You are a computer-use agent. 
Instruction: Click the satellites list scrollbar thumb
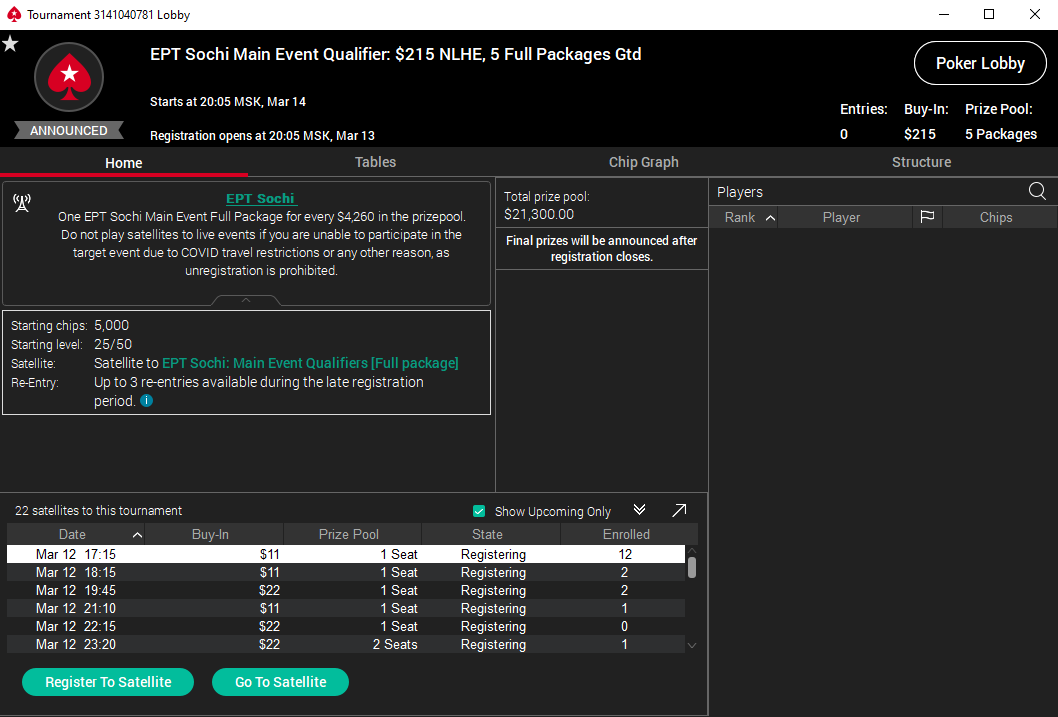click(691, 567)
